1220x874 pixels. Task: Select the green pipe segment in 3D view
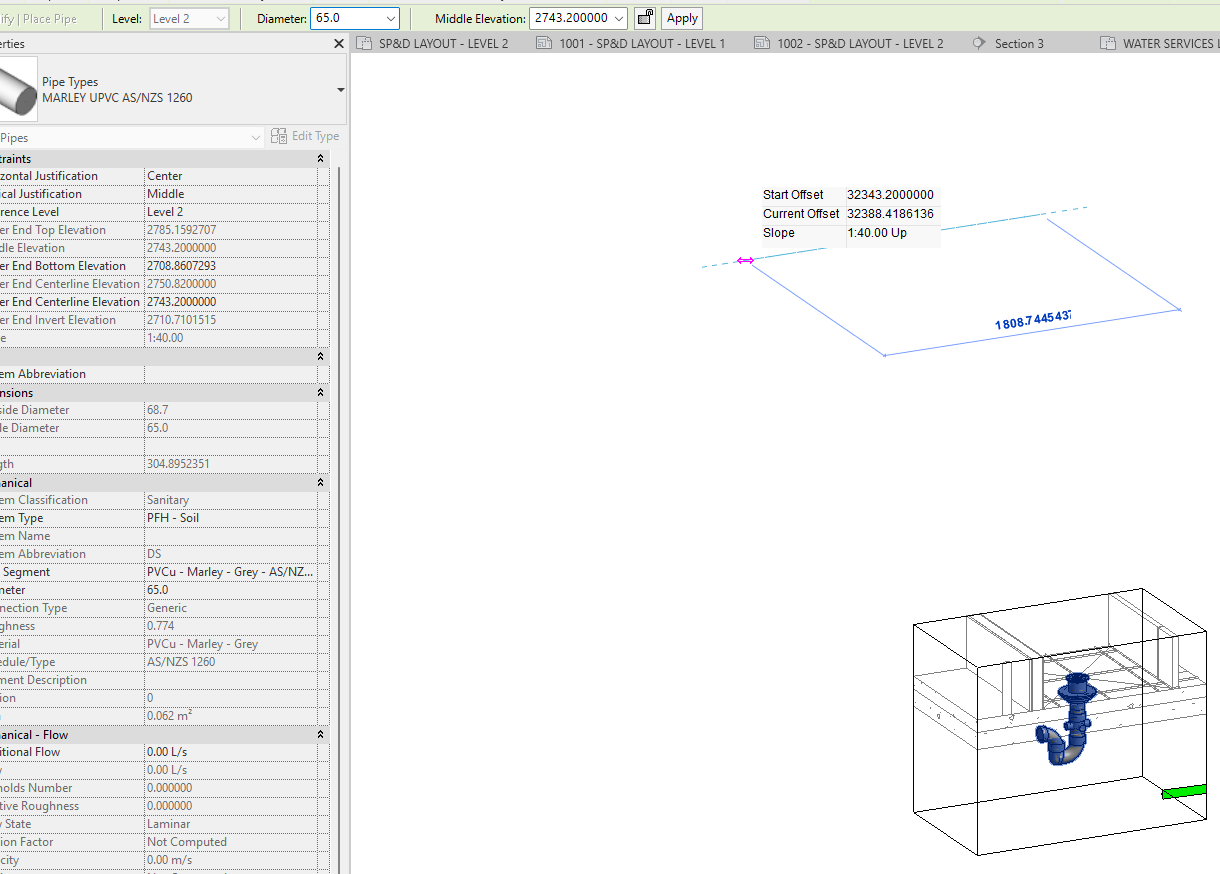tap(1185, 793)
